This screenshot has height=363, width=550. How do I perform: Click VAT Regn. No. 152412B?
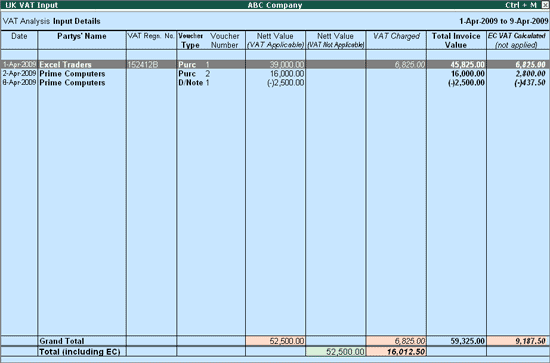coord(143,65)
